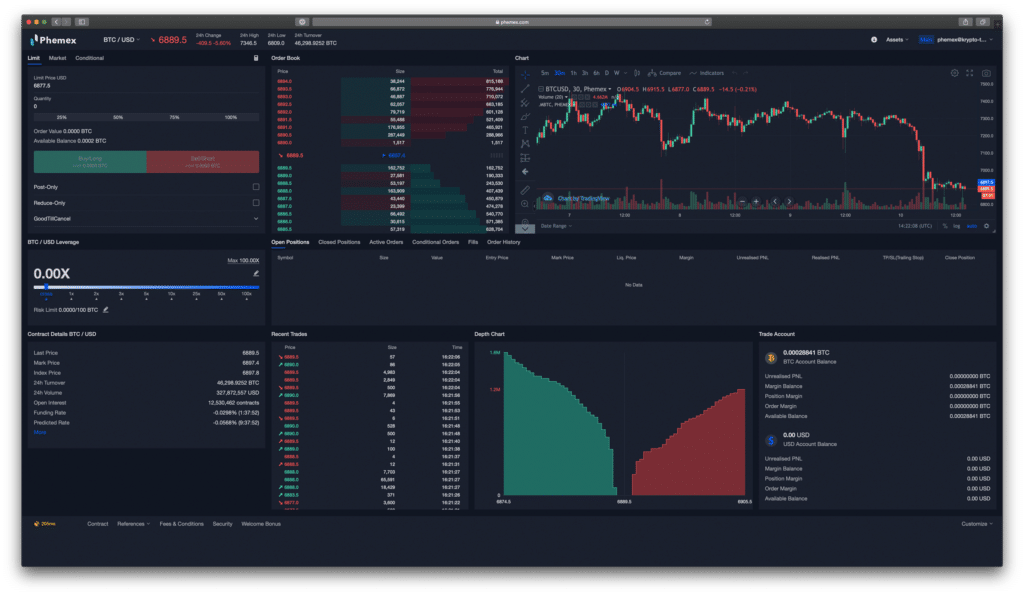Viewport: 1024px width, 595px height.
Task: Click the Sell/Short button
Action: tap(202, 162)
